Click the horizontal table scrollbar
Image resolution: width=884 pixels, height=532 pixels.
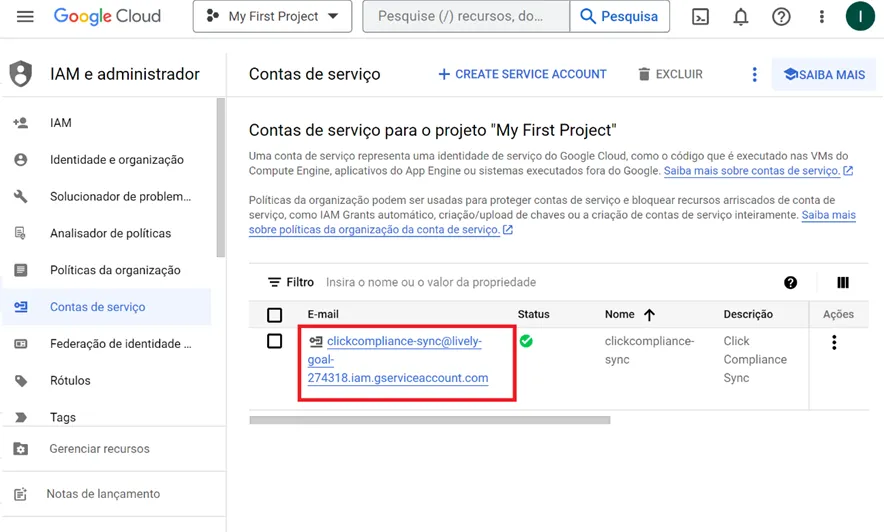pos(430,420)
